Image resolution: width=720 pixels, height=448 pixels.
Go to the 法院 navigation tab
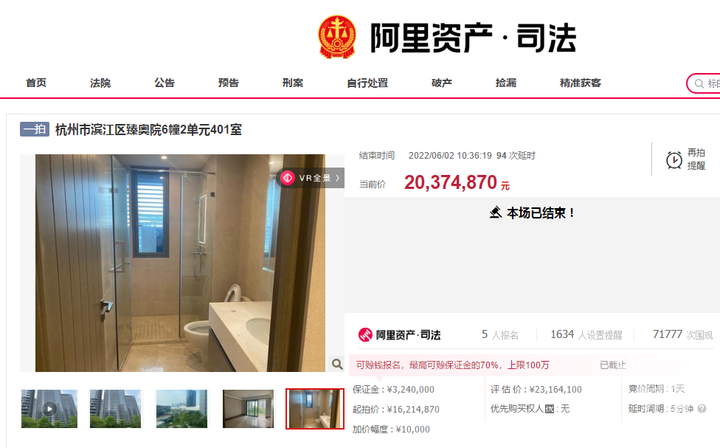pyautogui.click(x=100, y=83)
